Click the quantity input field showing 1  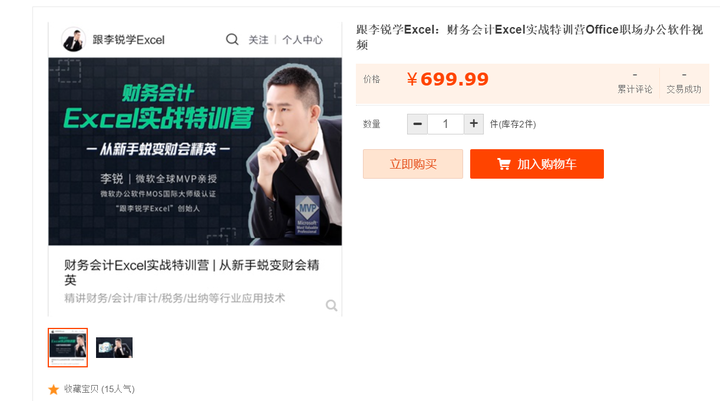[x=445, y=124]
